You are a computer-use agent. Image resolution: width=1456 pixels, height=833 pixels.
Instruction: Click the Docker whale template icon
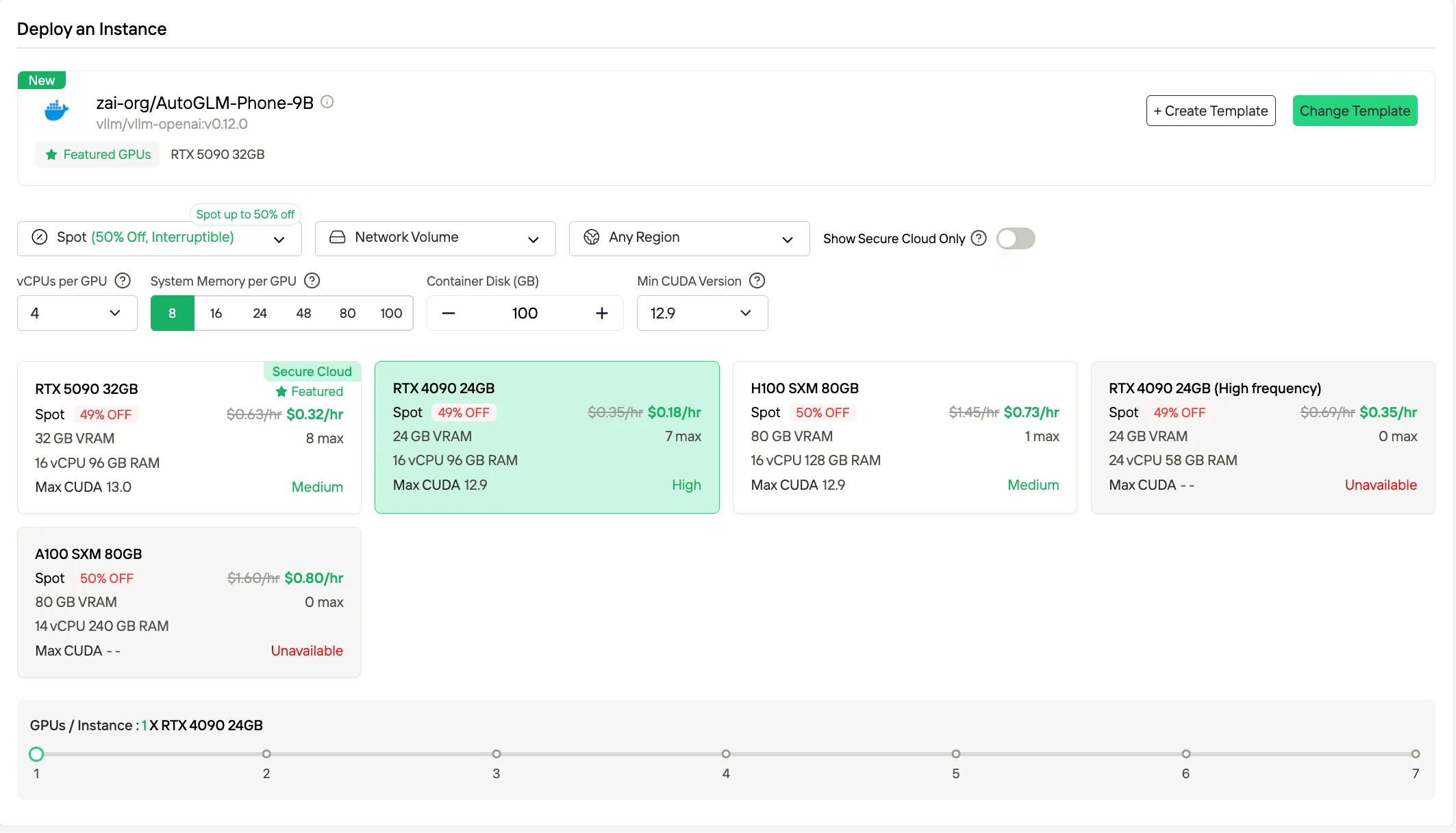point(56,110)
